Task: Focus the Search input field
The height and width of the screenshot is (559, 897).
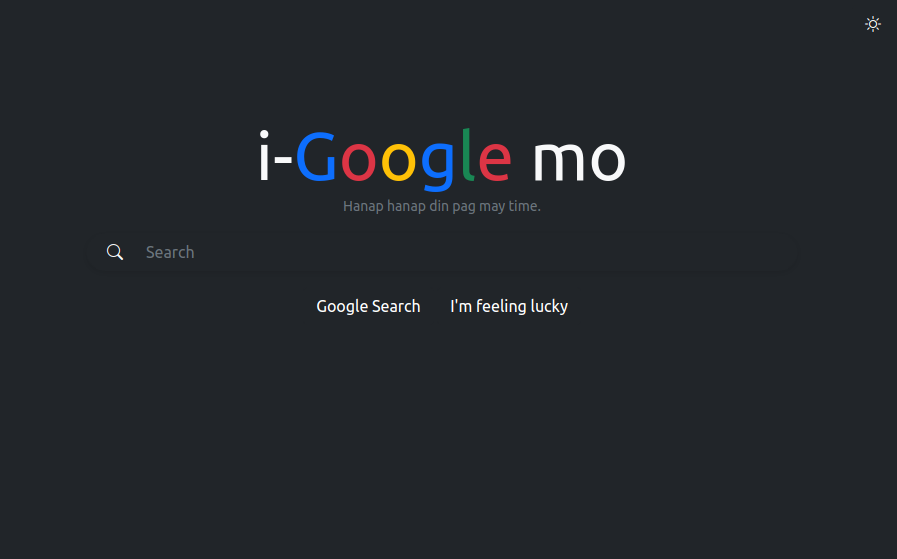Action: 463,252
